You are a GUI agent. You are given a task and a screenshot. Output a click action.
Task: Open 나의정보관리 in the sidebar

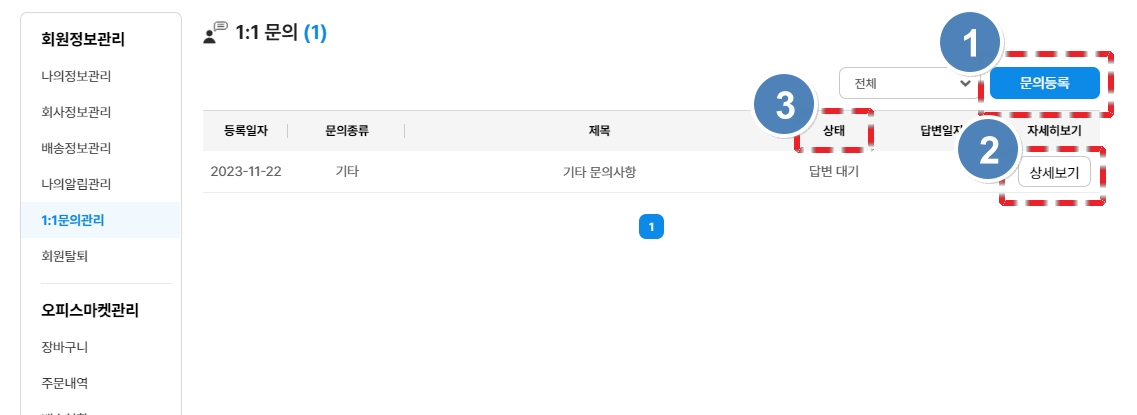tap(76, 76)
